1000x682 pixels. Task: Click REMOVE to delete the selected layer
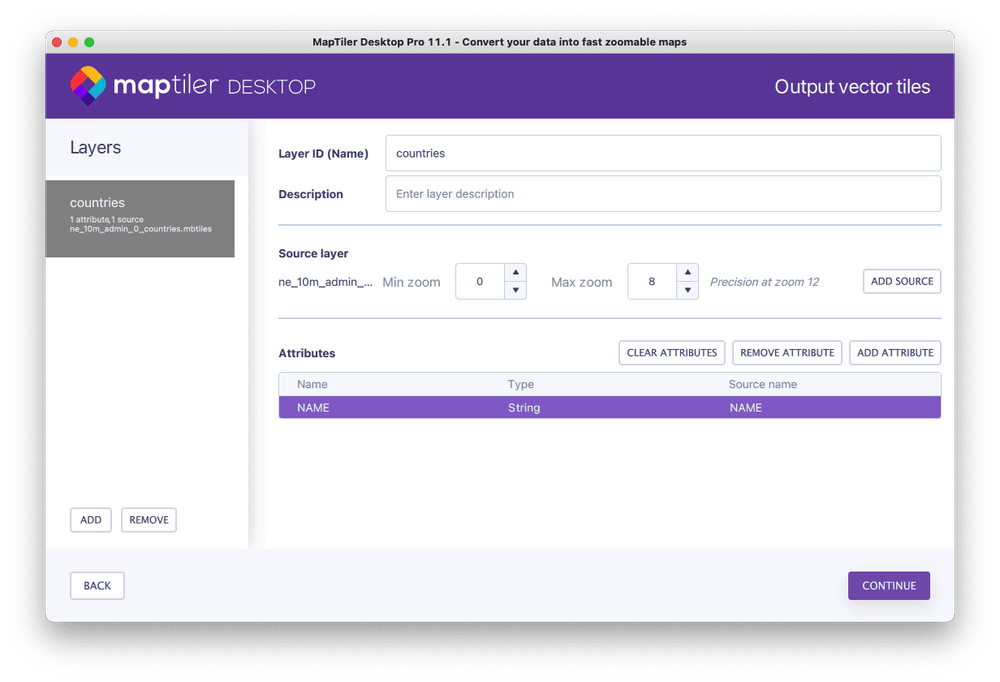148,519
